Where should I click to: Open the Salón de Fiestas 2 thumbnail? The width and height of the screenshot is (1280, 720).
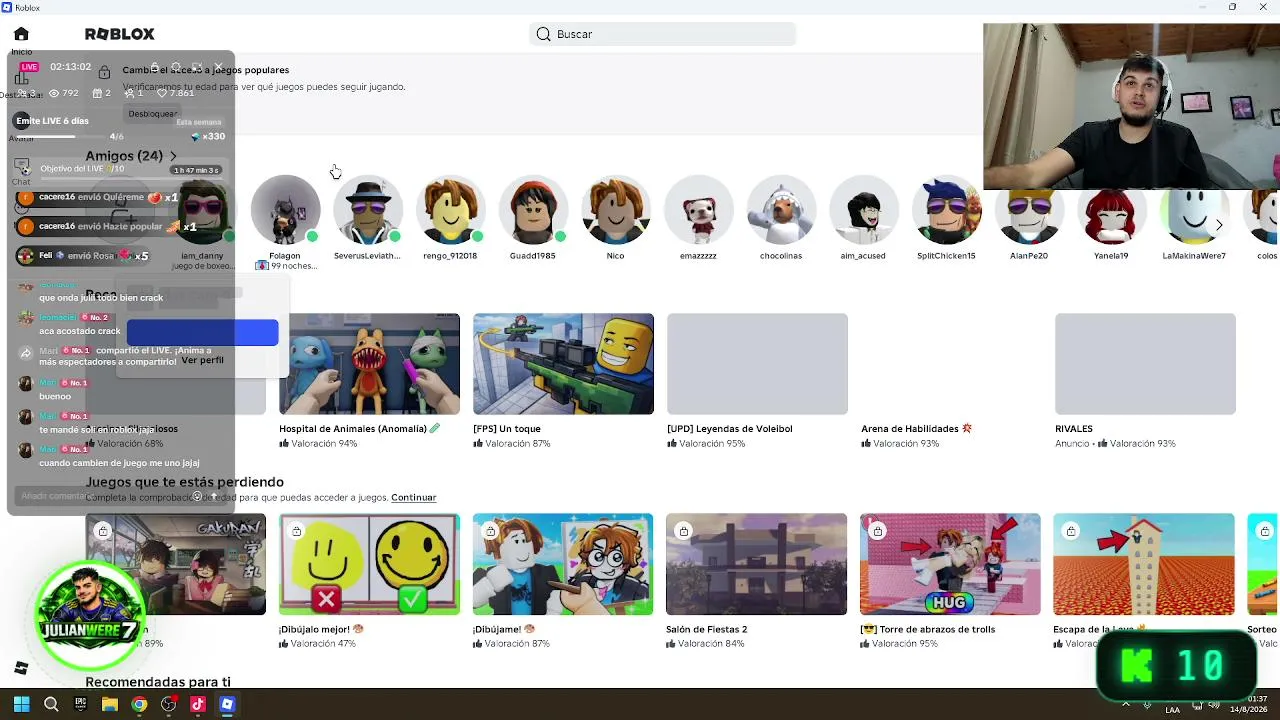coord(757,564)
